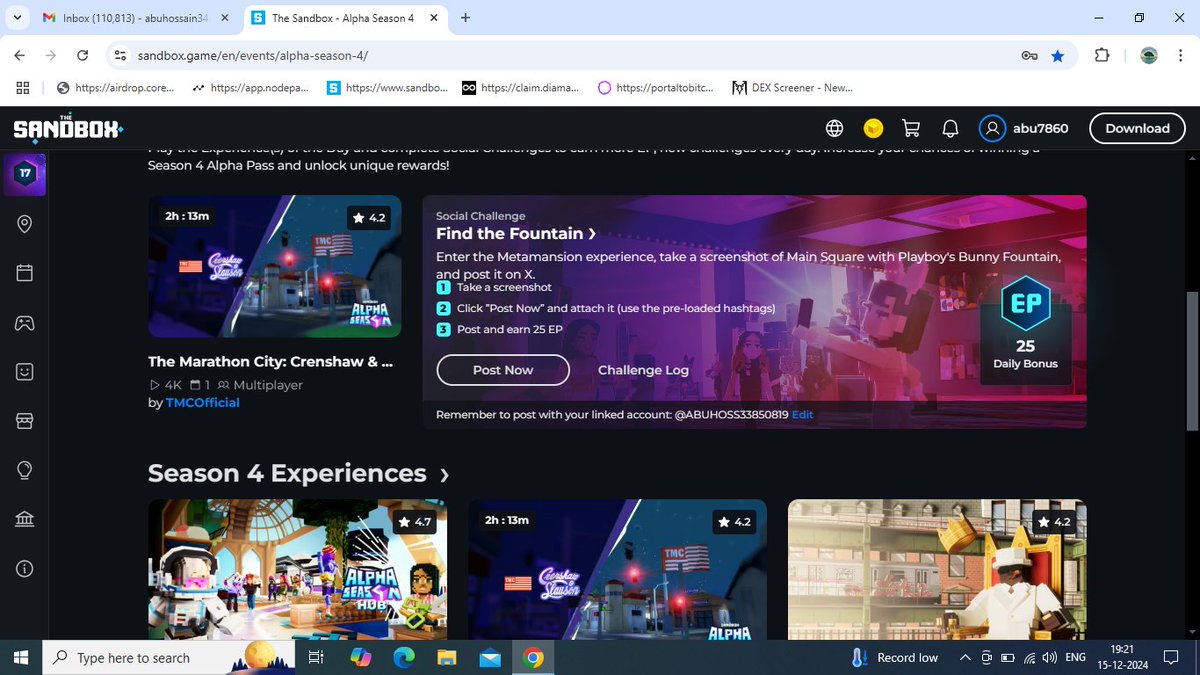Image resolution: width=1200 pixels, height=675 pixels.
Task: Open the volume speaker icon in tray
Action: coord(1049,657)
